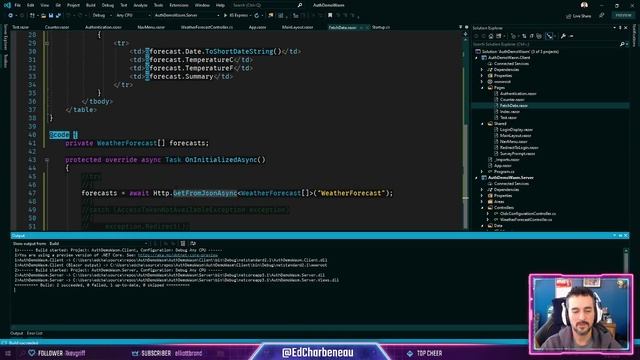This screenshot has width=640, height=360.
Task: Switch to the MainLayout.razor editor tab
Action: coord(298,27)
